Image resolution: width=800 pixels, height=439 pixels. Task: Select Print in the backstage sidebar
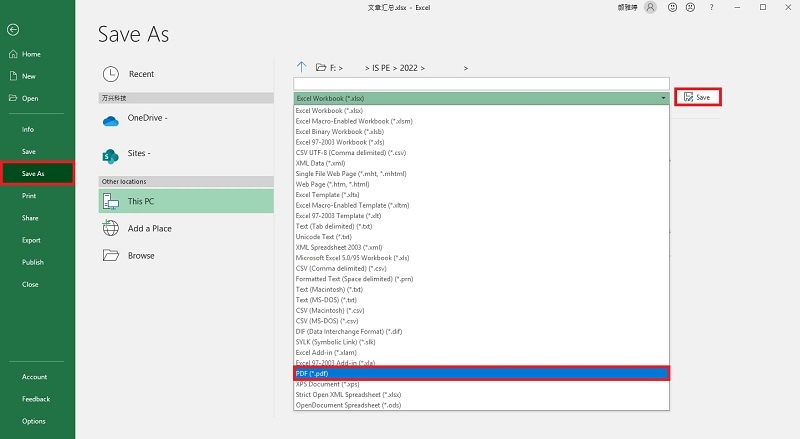coord(29,196)
